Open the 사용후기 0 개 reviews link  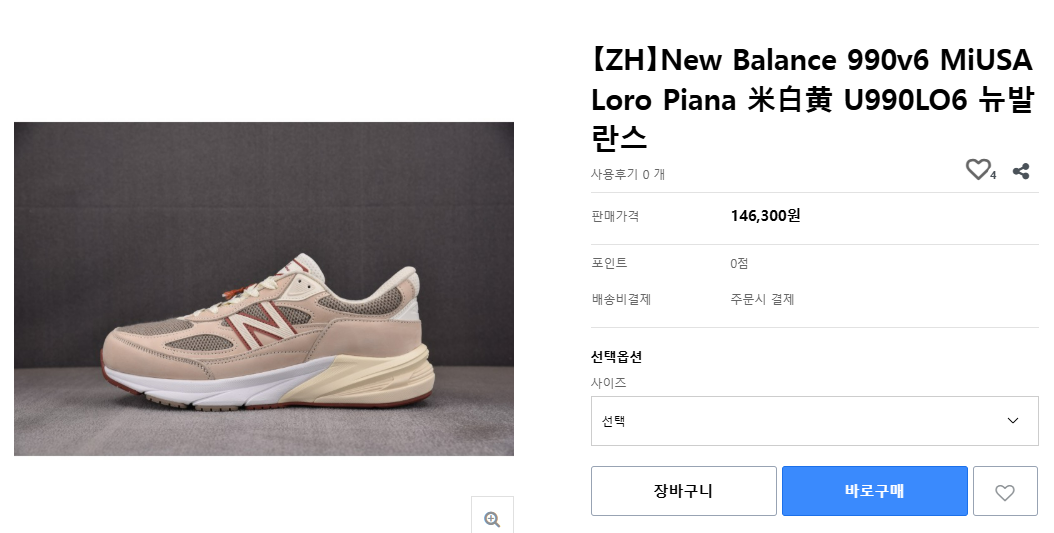pyautogui.click(x=628, y=174)
